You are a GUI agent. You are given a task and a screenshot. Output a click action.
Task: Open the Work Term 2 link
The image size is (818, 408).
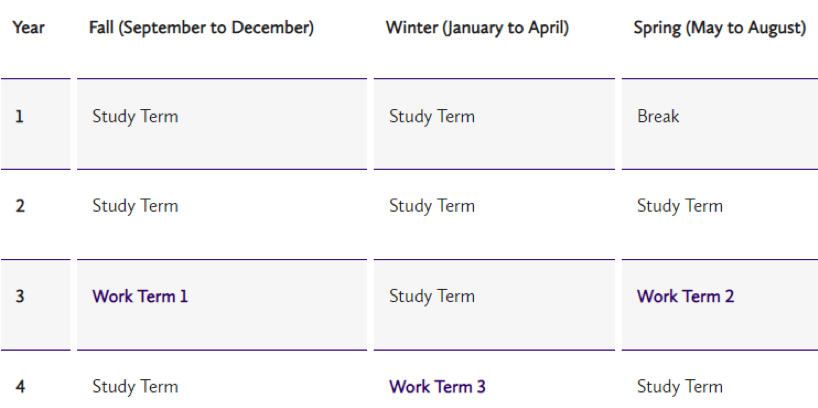point(686,296)
